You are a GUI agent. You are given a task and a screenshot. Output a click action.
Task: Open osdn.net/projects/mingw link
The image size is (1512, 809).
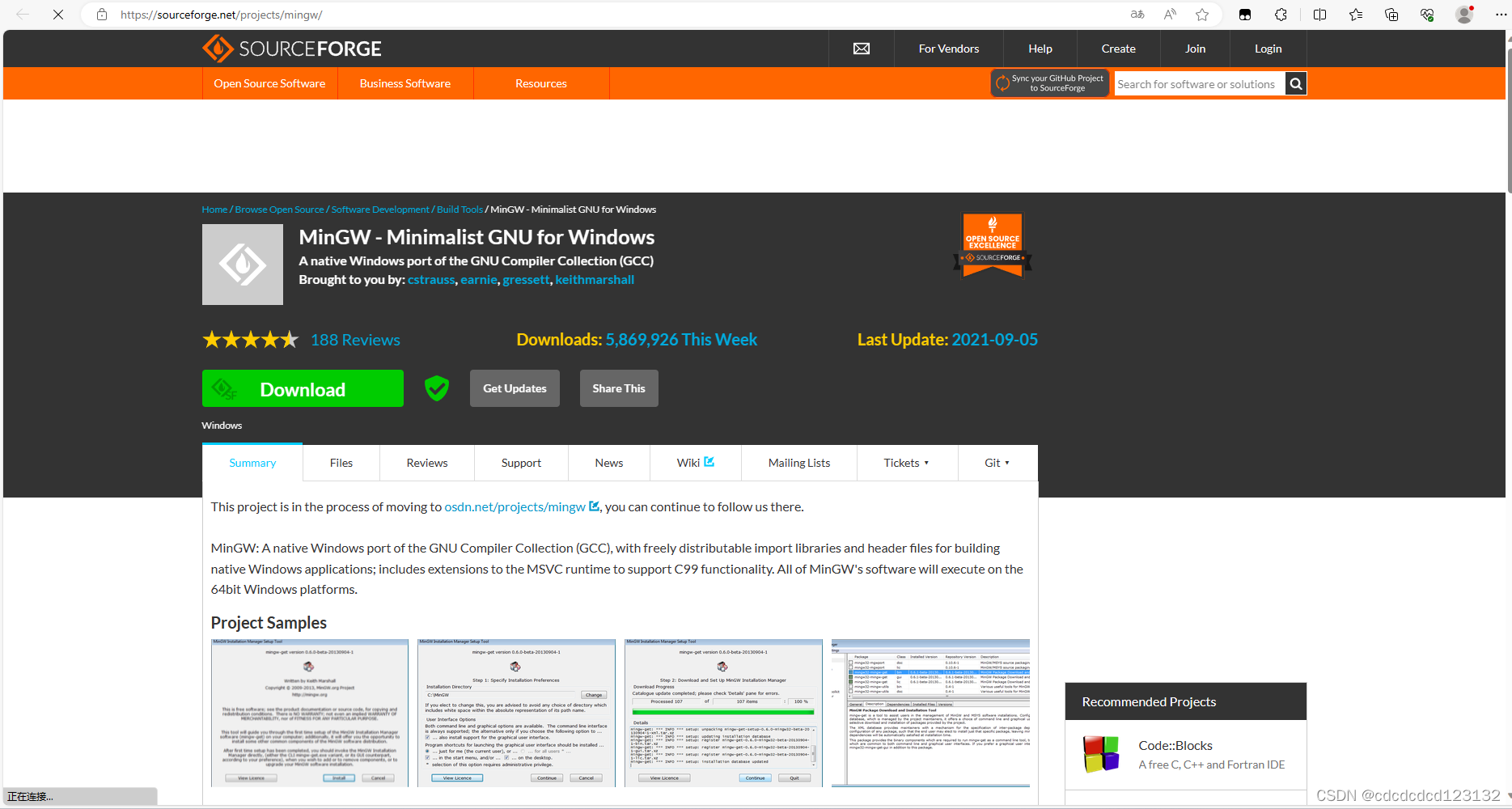(x=515, y=506)
